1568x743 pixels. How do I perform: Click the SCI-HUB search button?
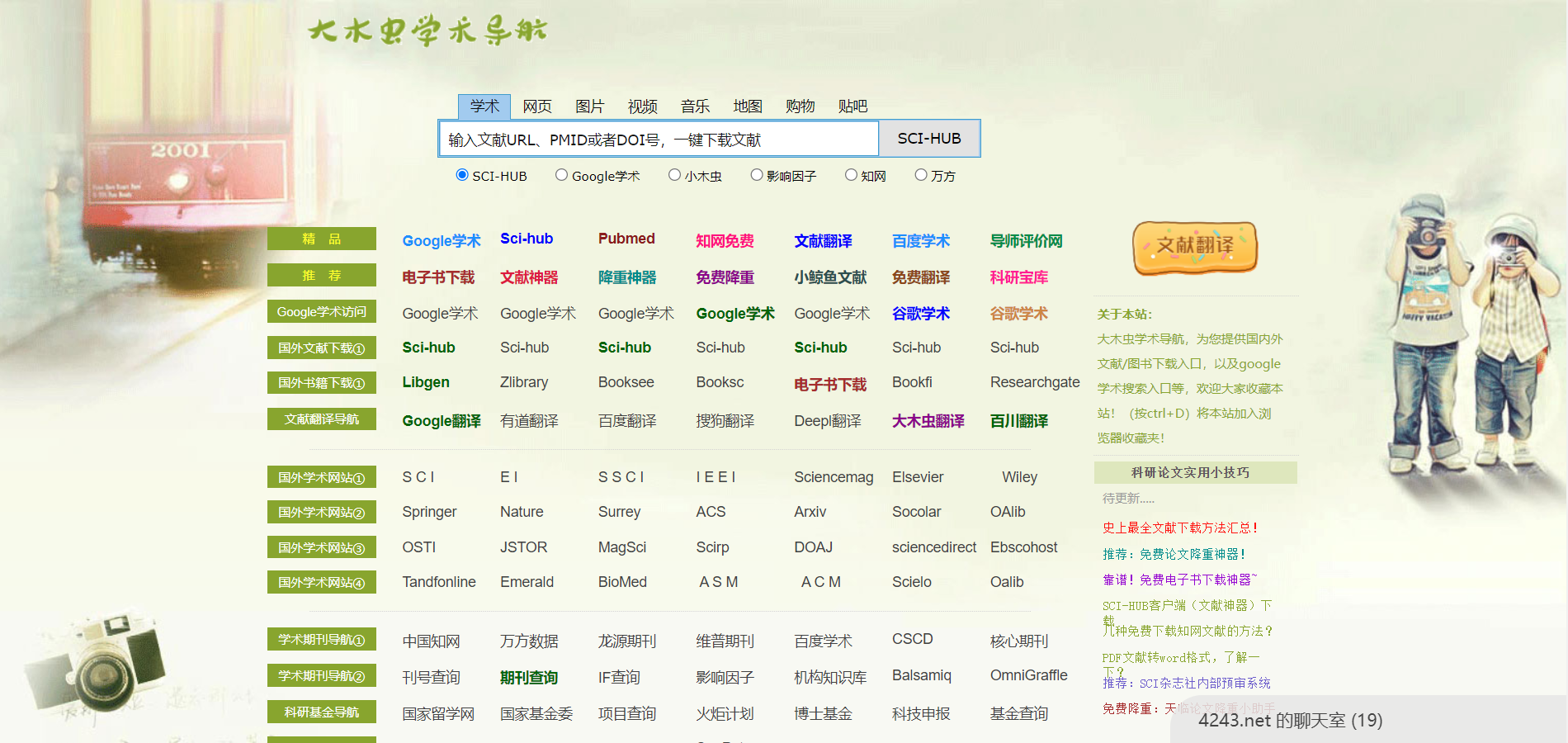tap(929, 139)
